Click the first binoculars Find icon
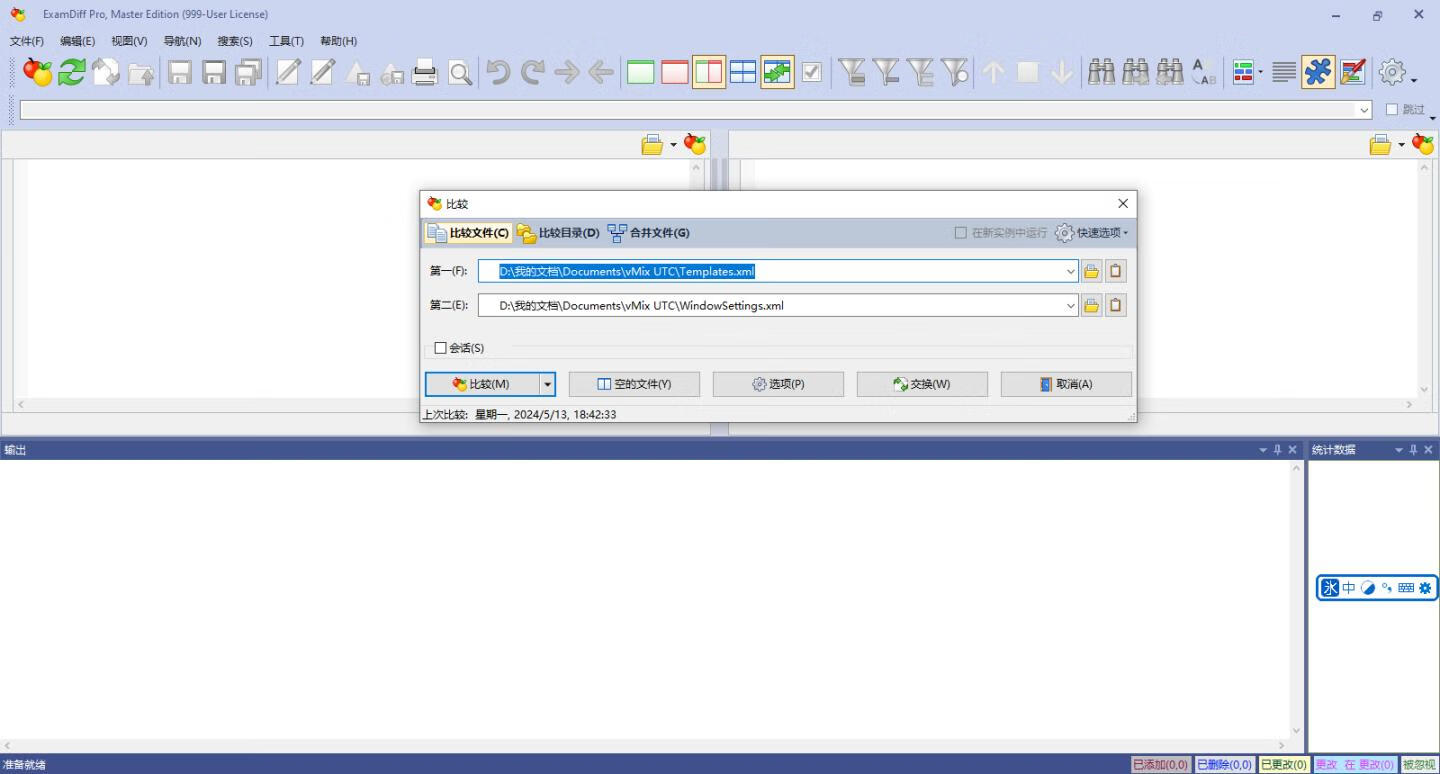The height and width of the screenshot is (774, 1440). (1102, 72)
